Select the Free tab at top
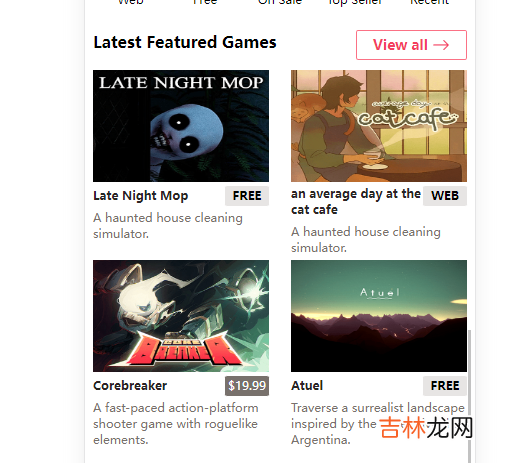The height and width of the screenshot is (463, 514). [x=205, y=2]
